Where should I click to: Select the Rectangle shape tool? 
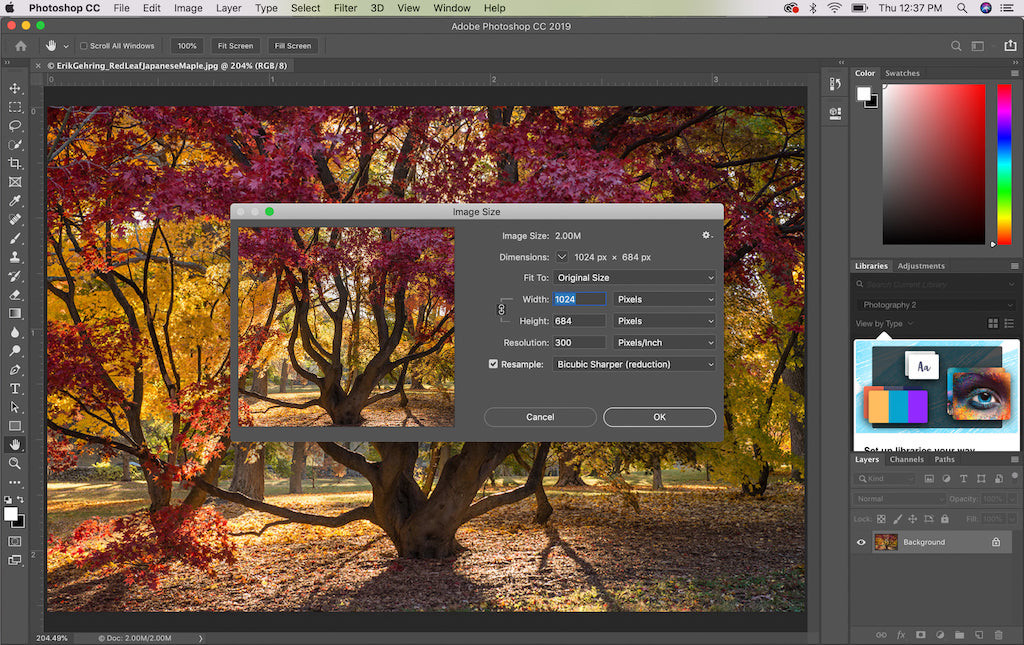pyautogui.click(x=15, y=426)
